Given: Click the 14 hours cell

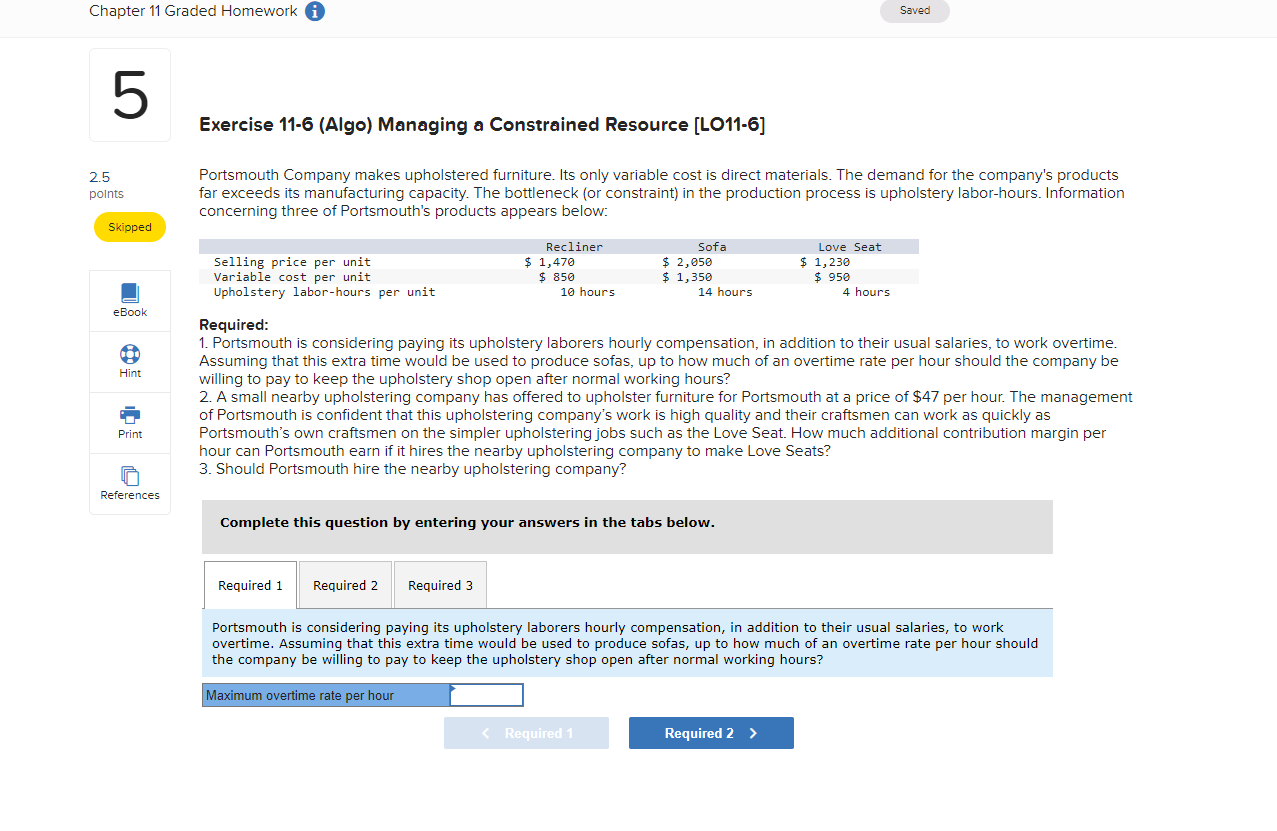Looking at the screenshot, I should pos(725,292).
